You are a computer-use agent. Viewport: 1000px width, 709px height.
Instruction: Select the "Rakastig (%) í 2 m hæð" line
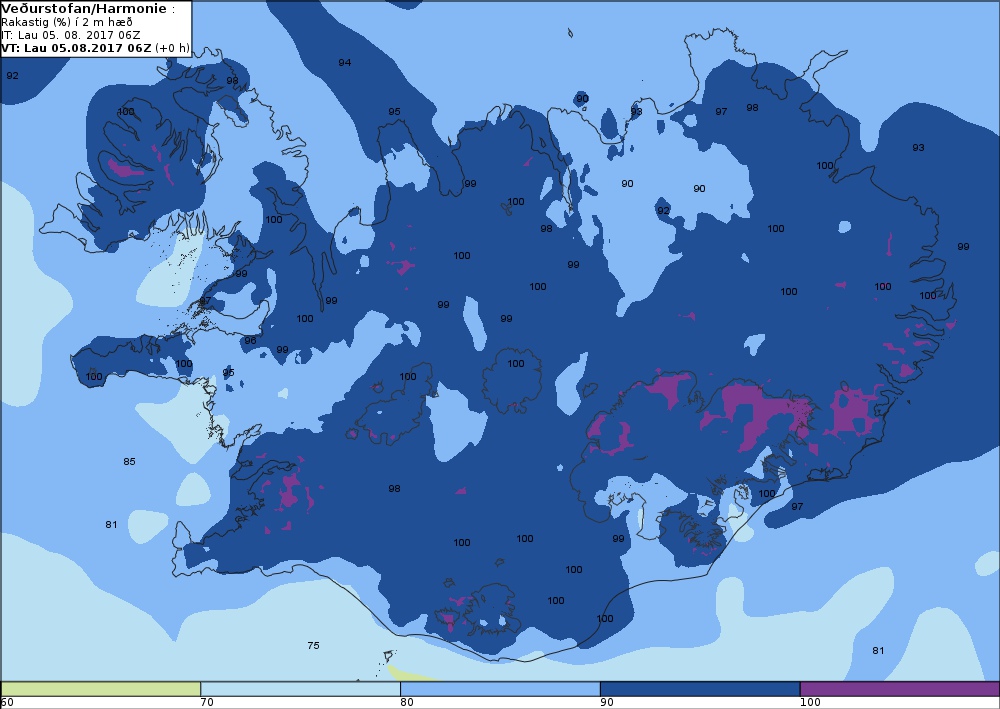tap(67, 22)
